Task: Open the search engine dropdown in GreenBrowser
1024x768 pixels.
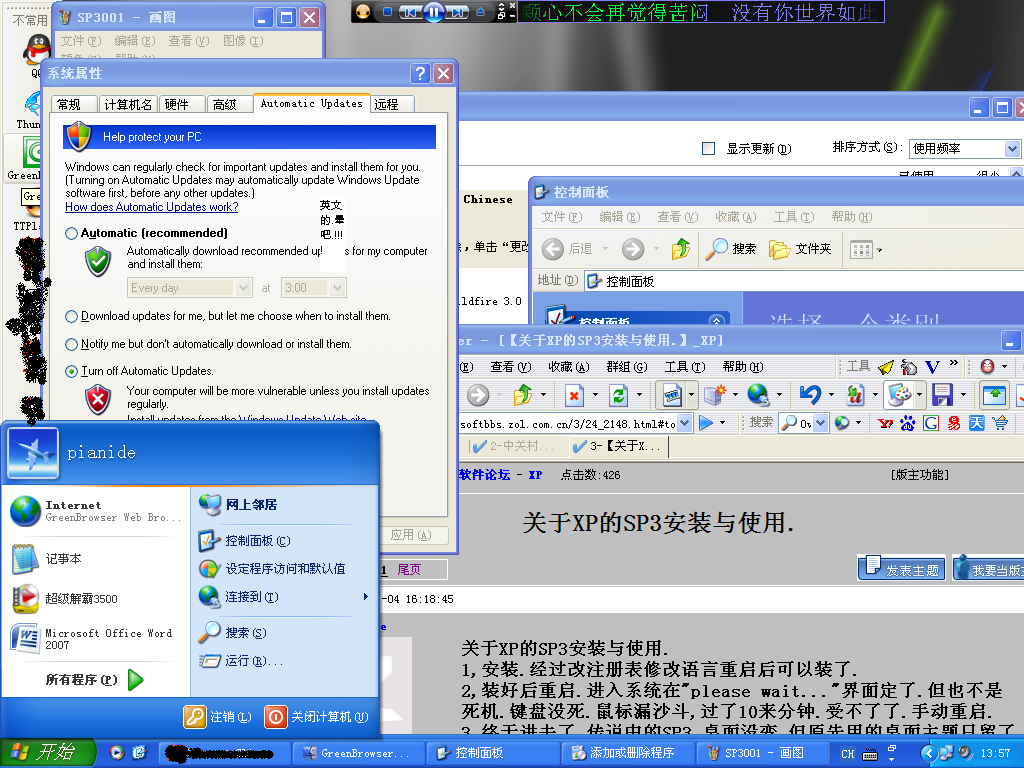Action: [821, 423]
